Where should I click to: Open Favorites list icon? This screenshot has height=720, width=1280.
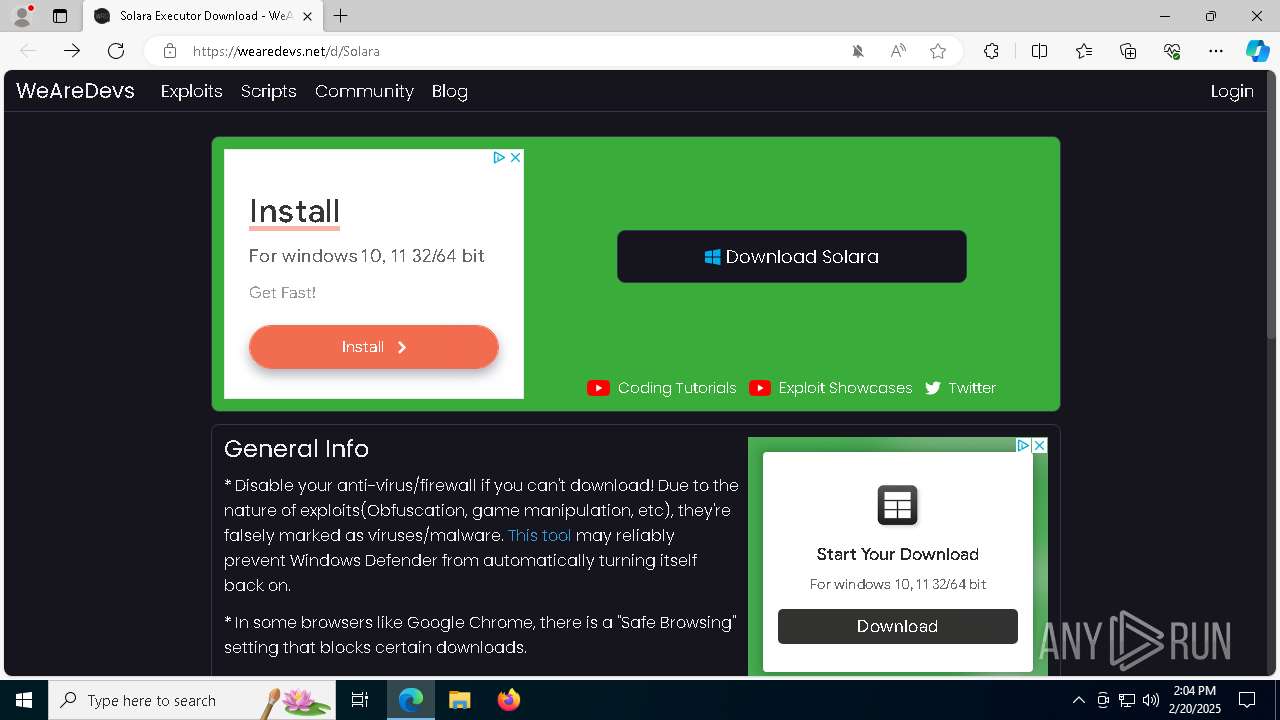click(1084, 51)
